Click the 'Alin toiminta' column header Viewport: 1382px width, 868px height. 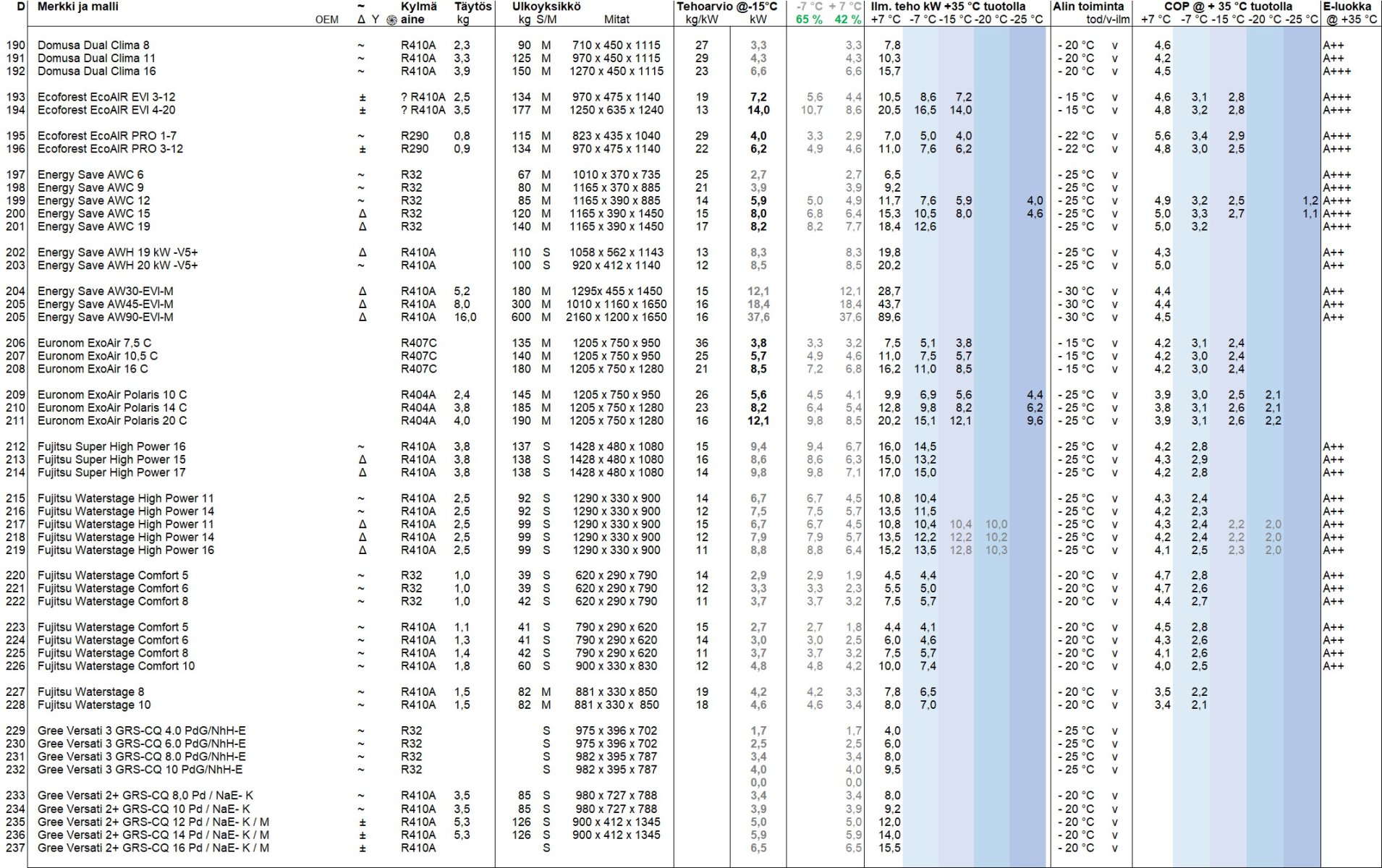[x=1088, y=7]
